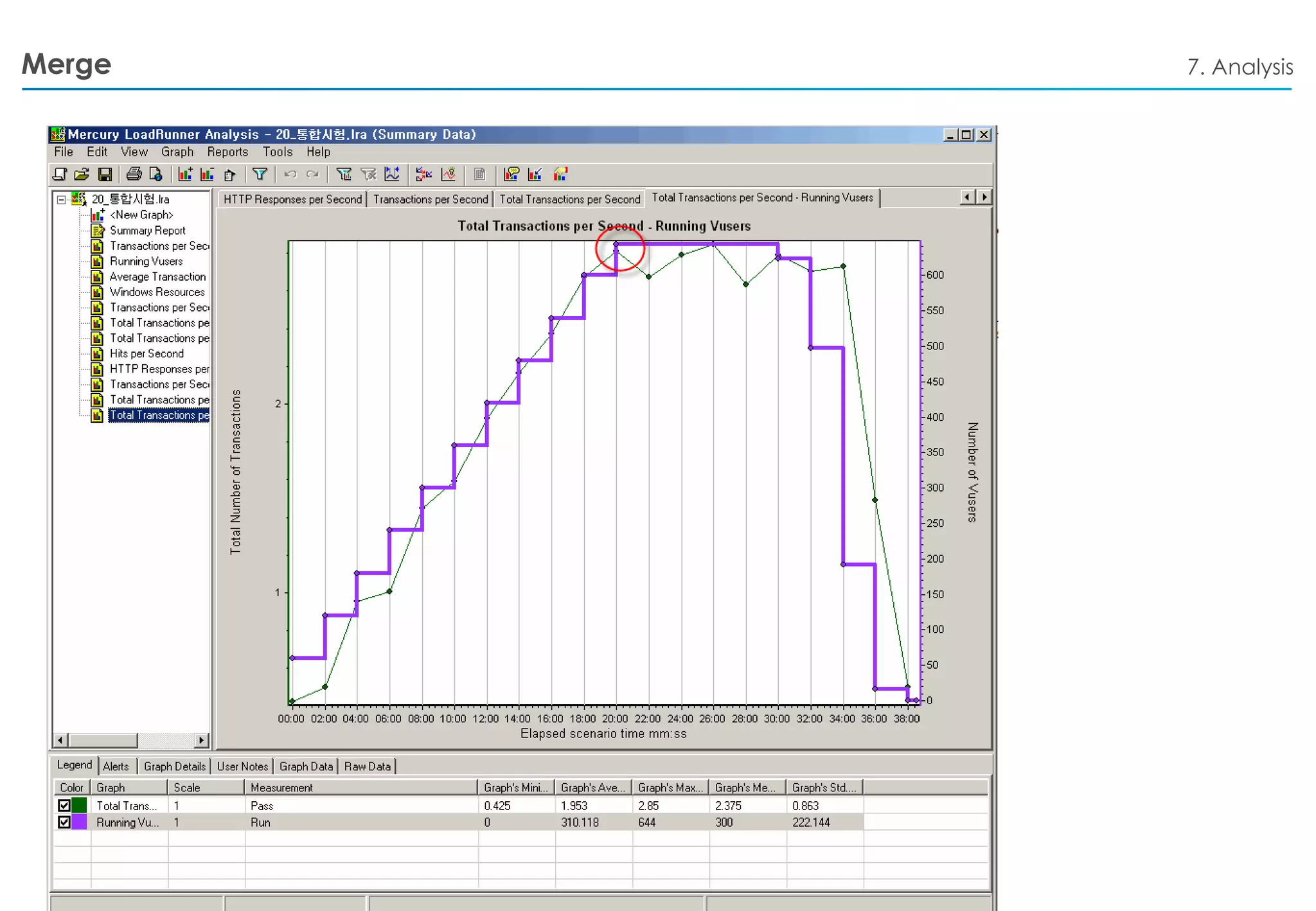This screenshot has height=911, width=1316.
Task: Delete the graph with the chart-minus icon
Action: (x=207, y=174)
